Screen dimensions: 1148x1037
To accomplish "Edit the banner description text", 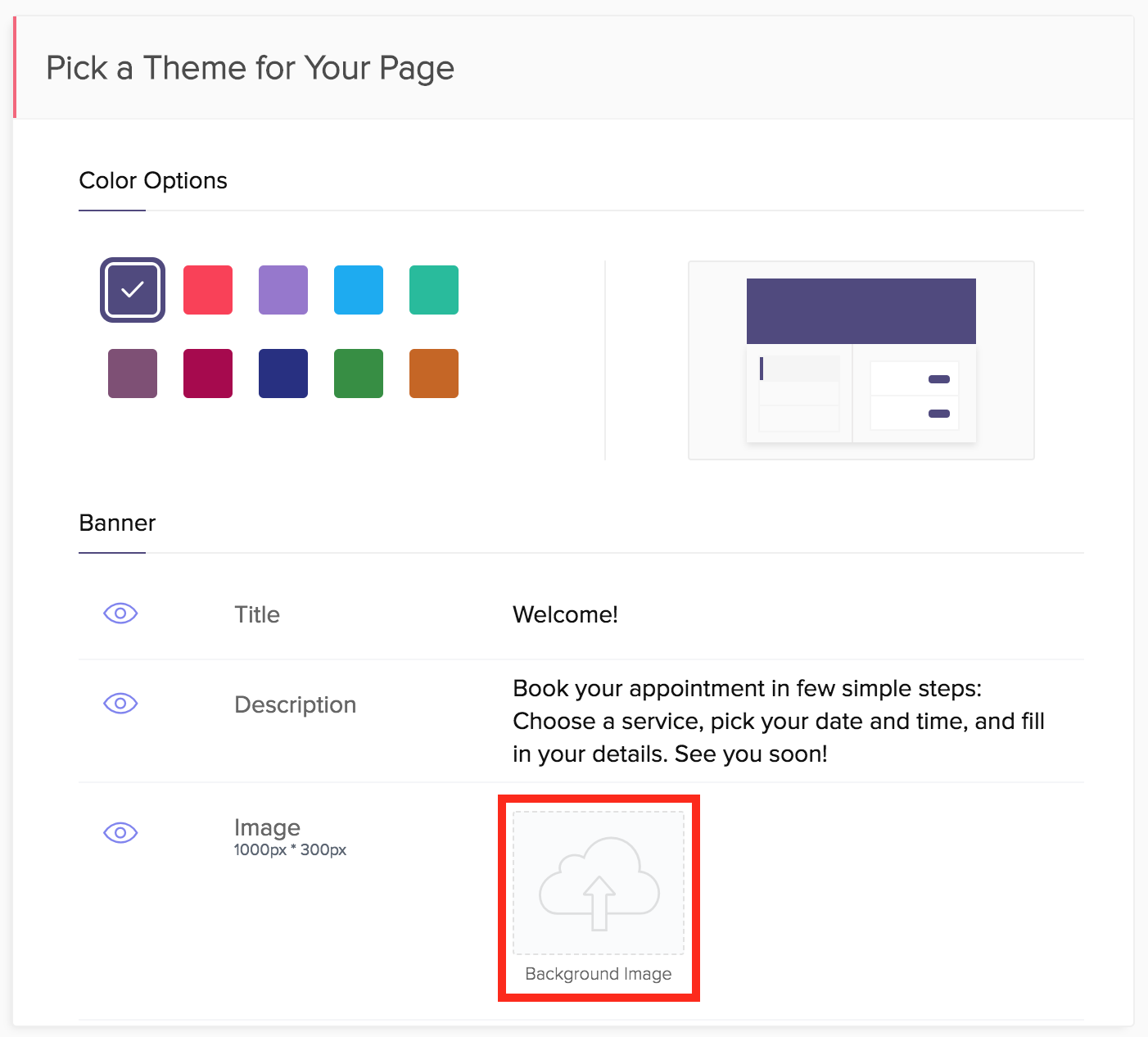I will coord(778,721).
